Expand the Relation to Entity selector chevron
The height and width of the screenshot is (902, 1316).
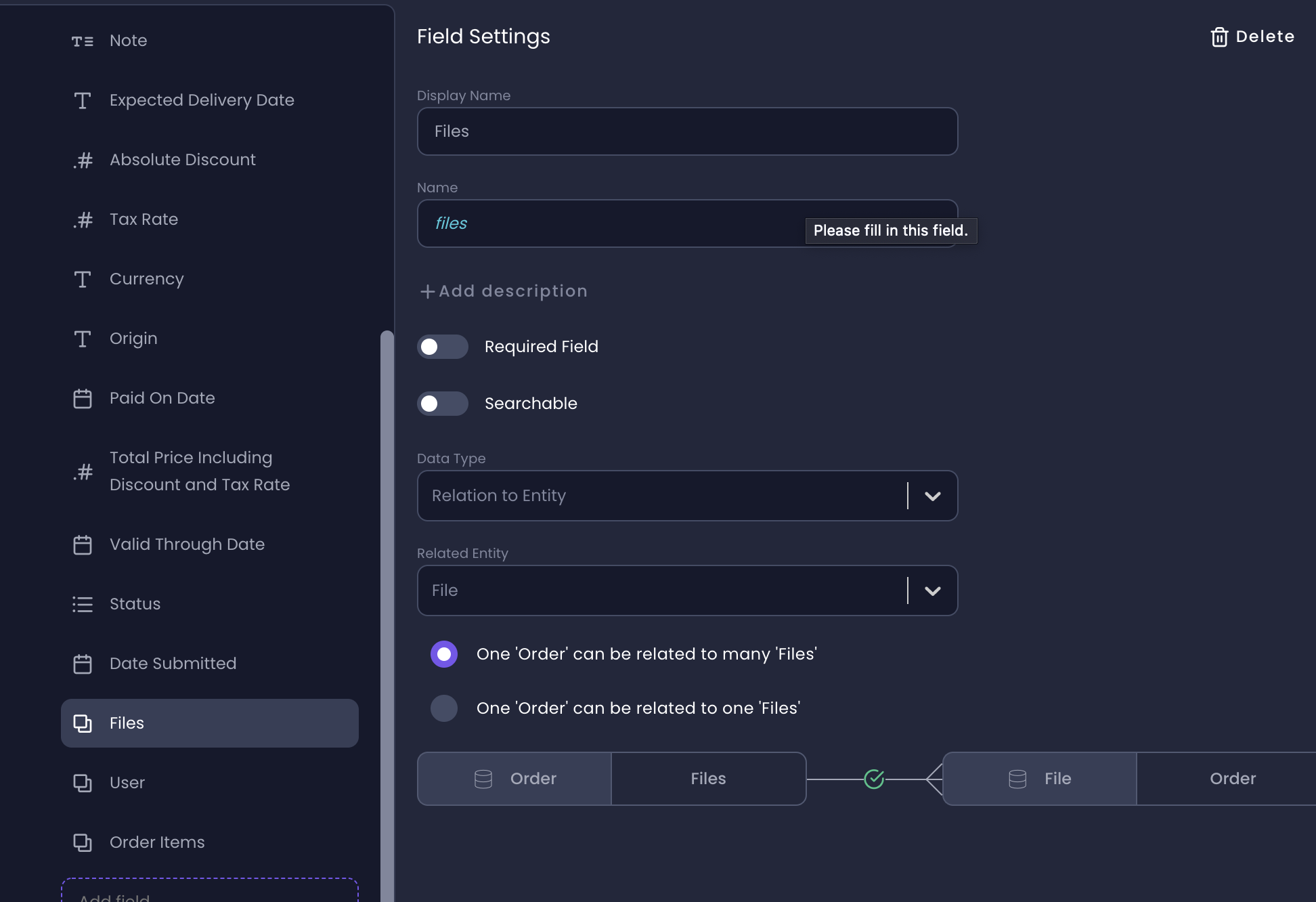click(x=933, y=496)
